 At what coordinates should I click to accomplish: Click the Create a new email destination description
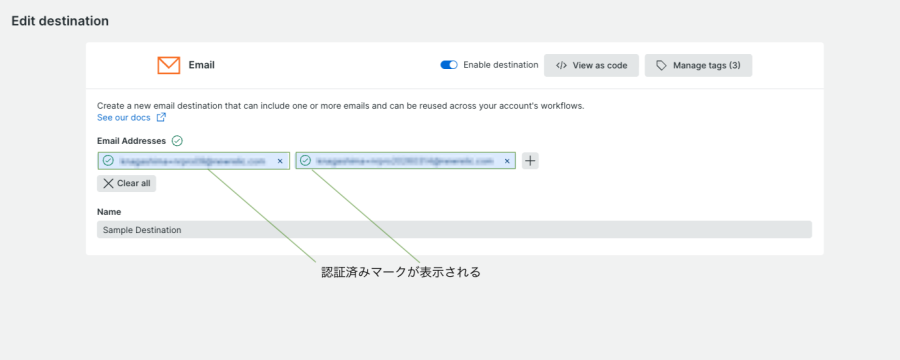340,106
